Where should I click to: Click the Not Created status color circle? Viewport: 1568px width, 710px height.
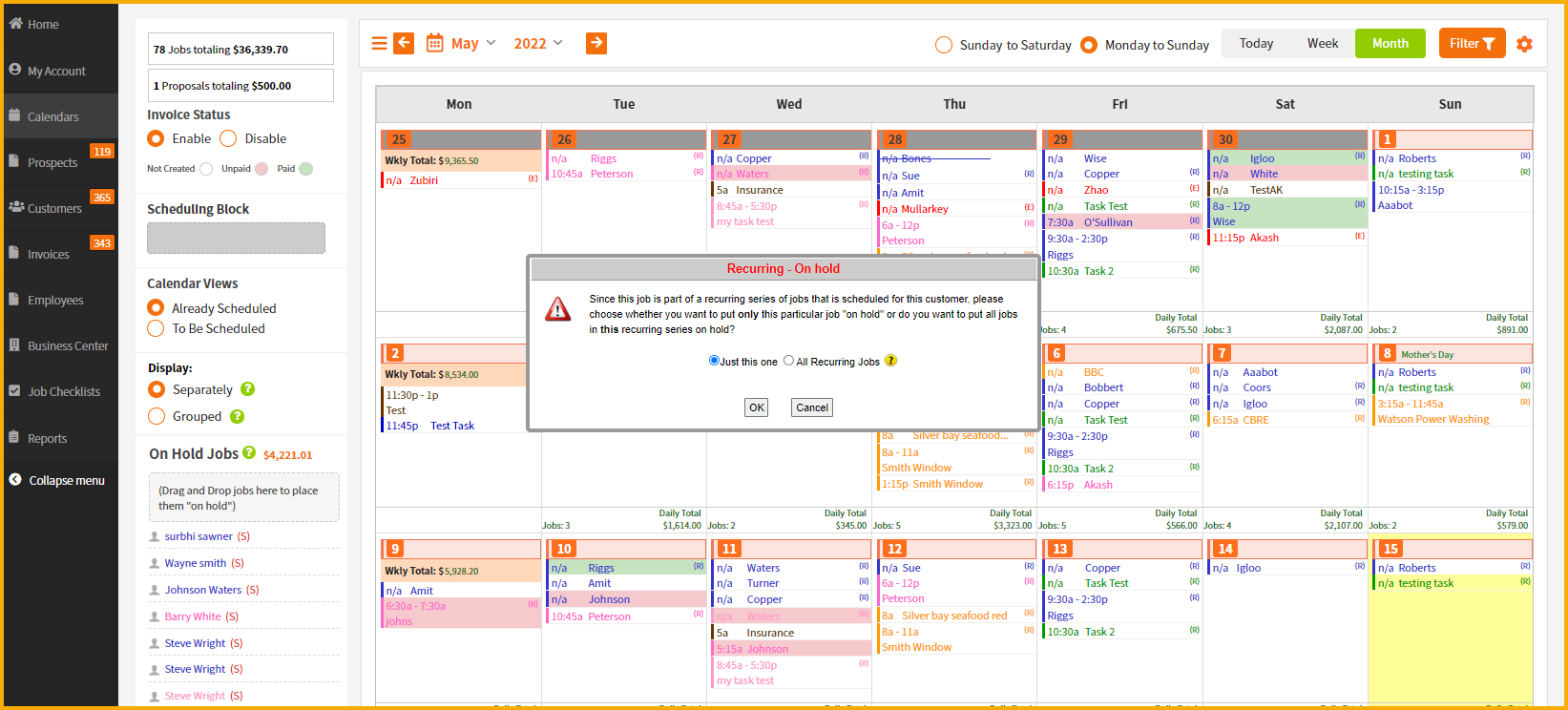coord(206,169)
